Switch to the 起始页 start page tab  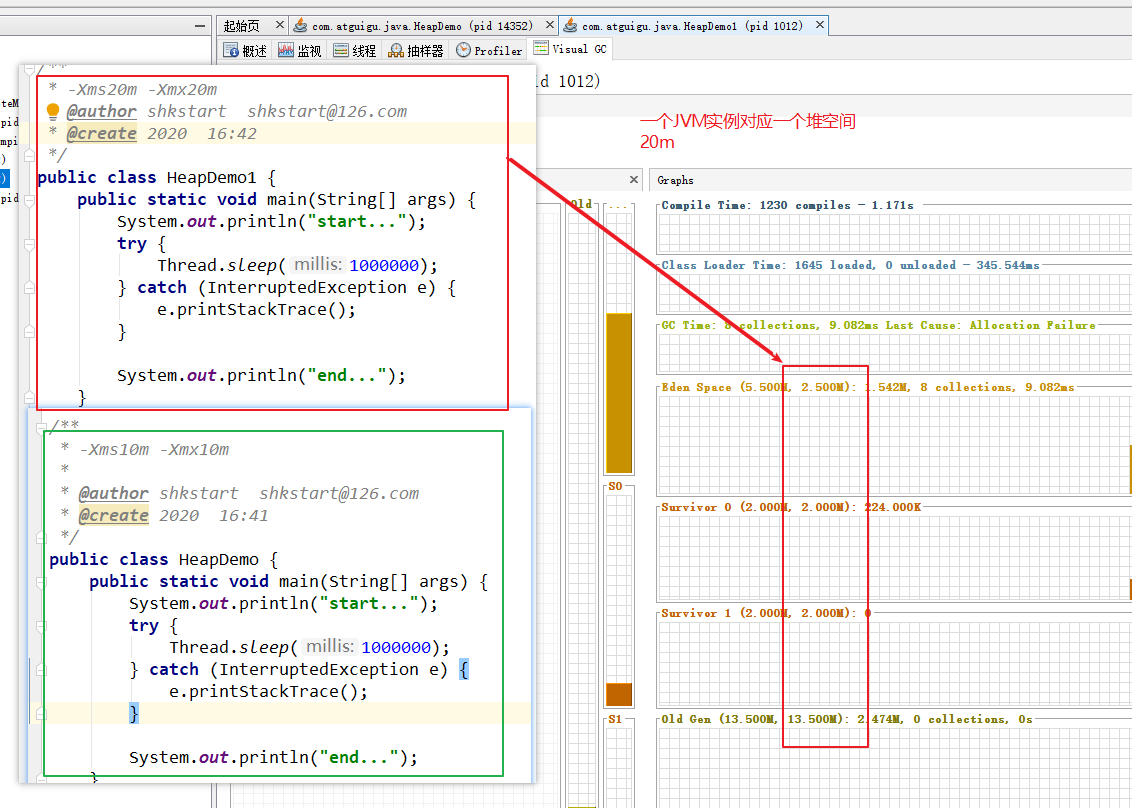click(x=243, y=26)
